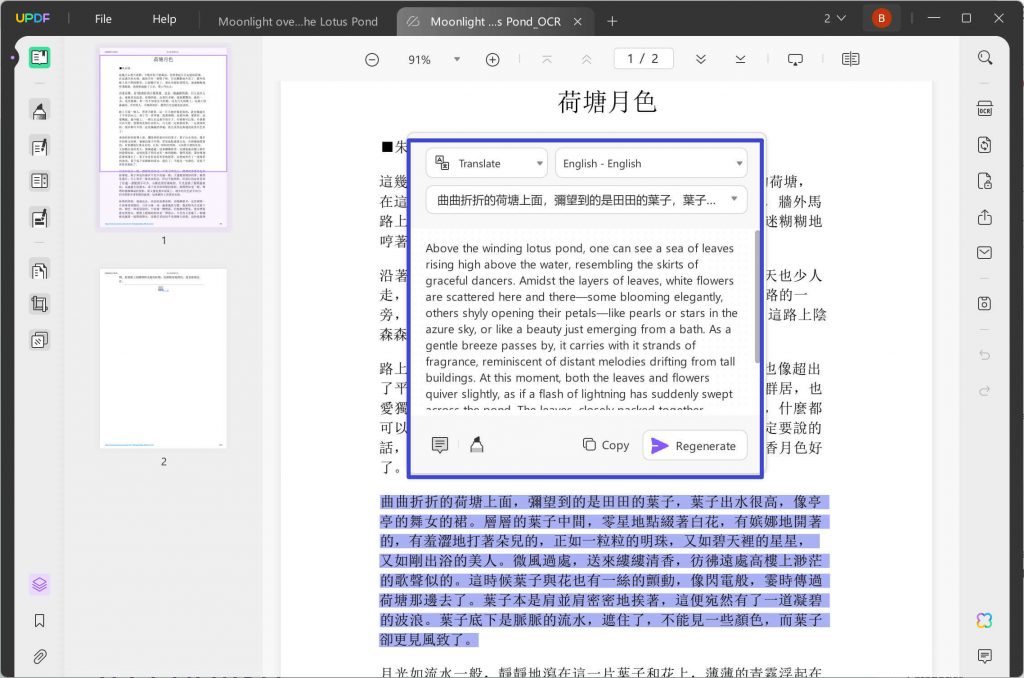Open the AI assistant sparkle icon
This screenshot has height=678, width=1024.
984,620
